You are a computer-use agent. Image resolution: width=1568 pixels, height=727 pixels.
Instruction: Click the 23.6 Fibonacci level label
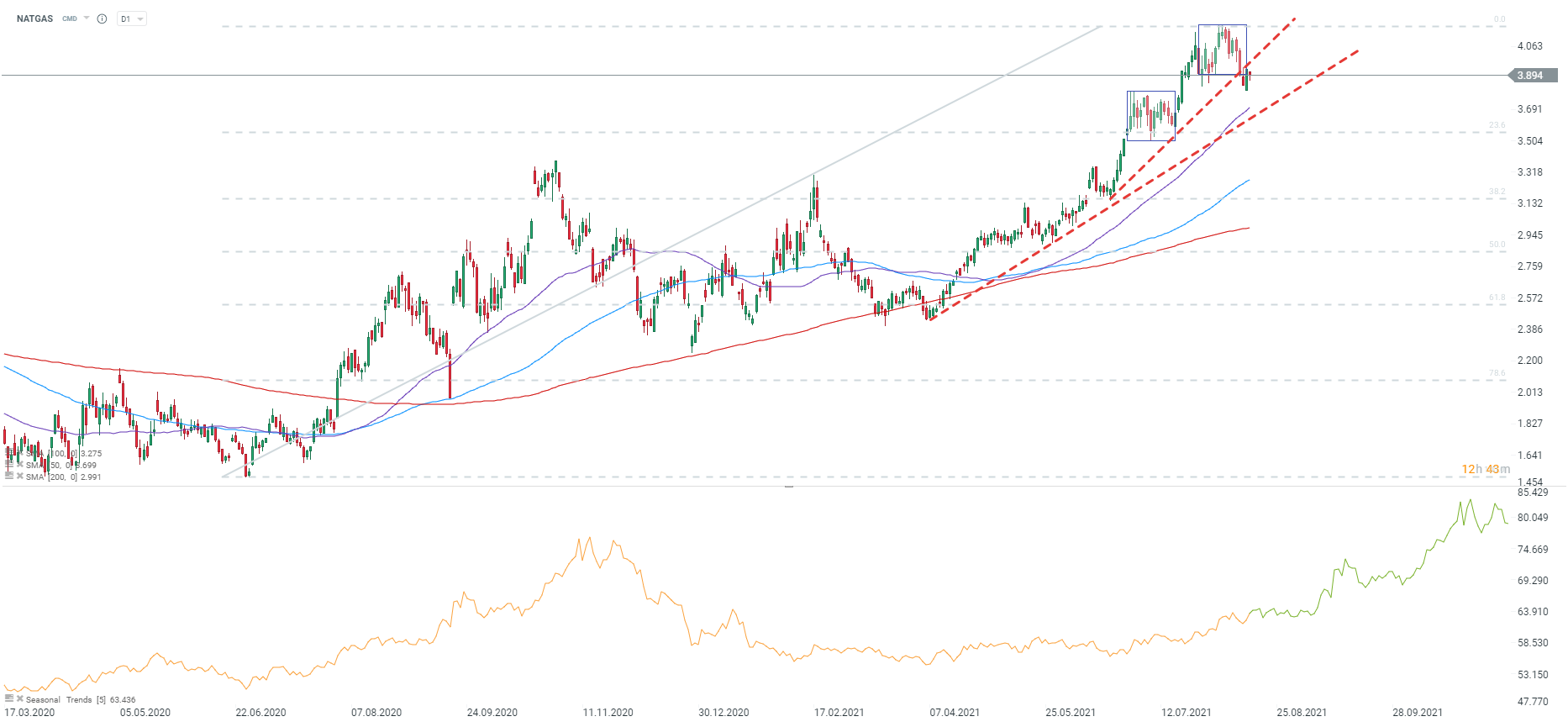(1497, 125)
